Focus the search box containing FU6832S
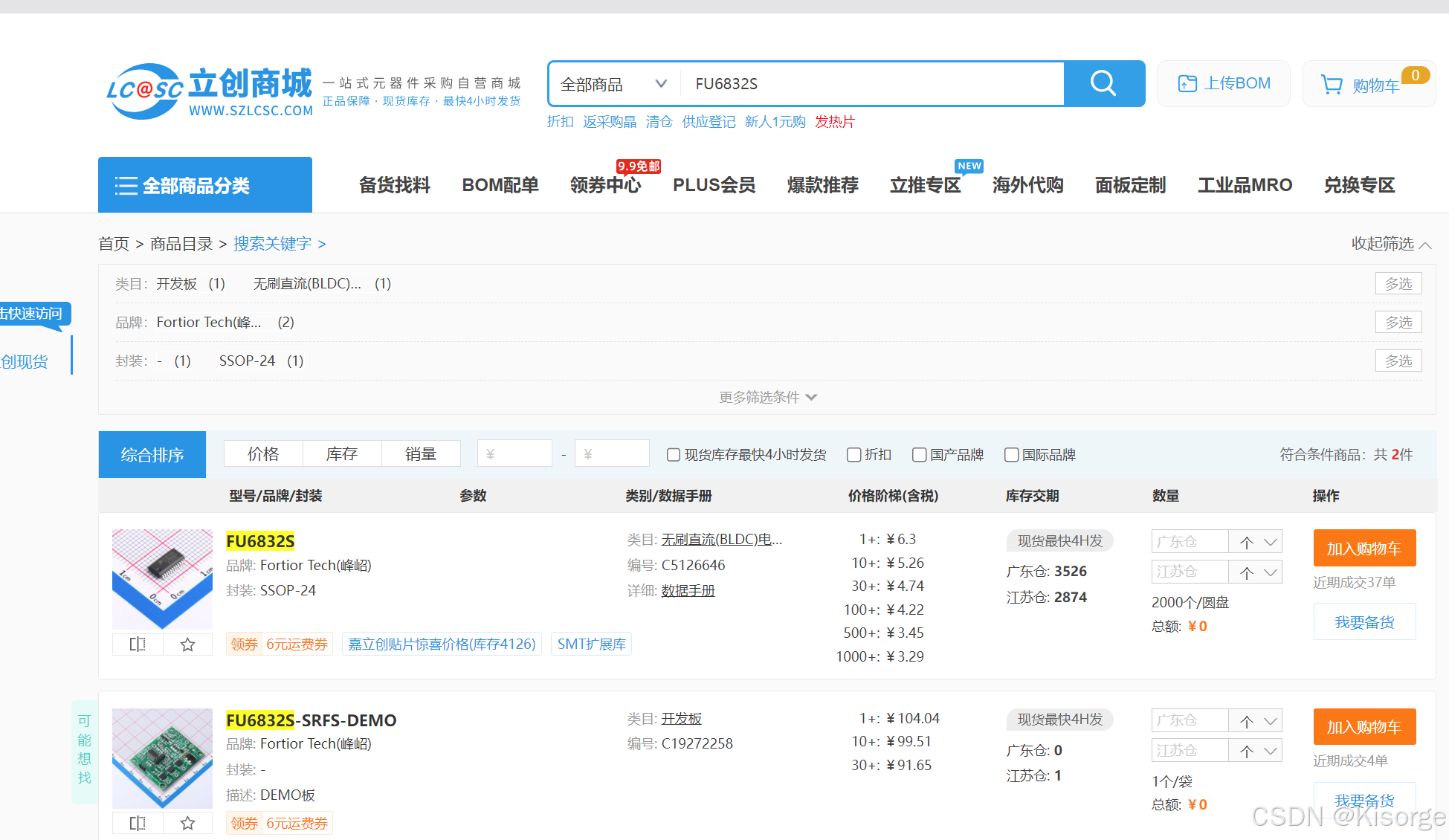 [872, 84]
